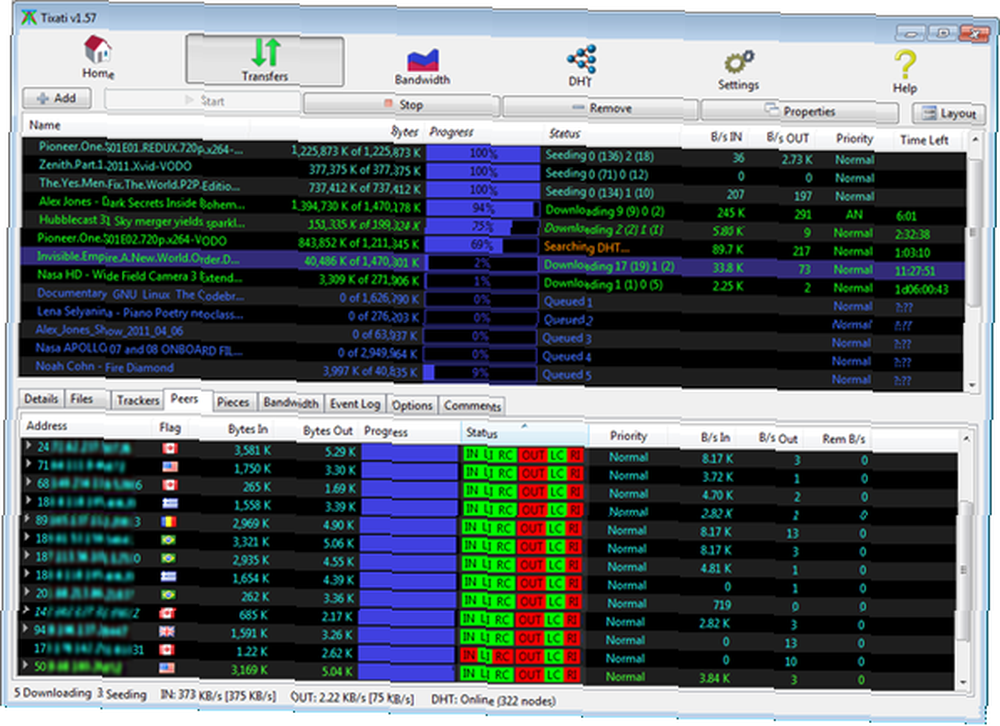This screenshot has height=726, width=1000.
Task: Click the 75% progress bar for Hubblecast torrent
Action: click(x=482, y=226)
